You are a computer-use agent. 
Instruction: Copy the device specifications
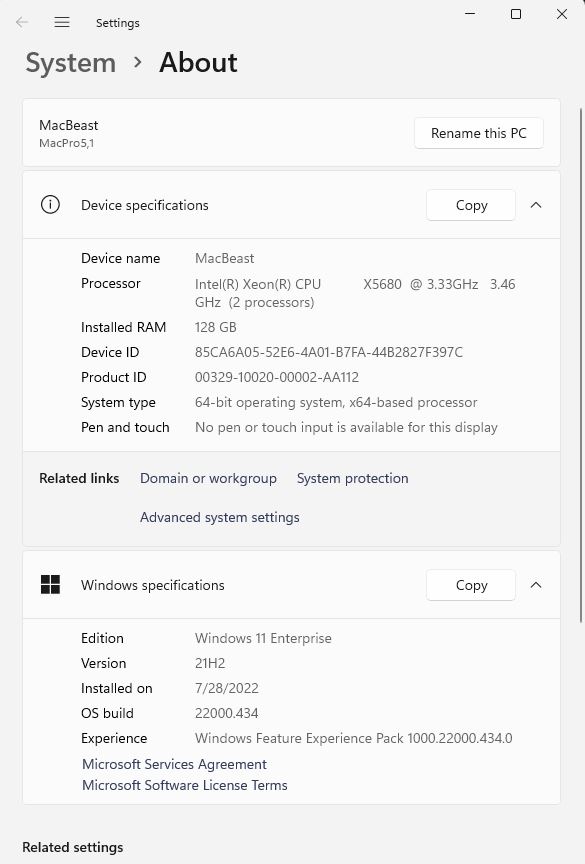tap(471, 205)
